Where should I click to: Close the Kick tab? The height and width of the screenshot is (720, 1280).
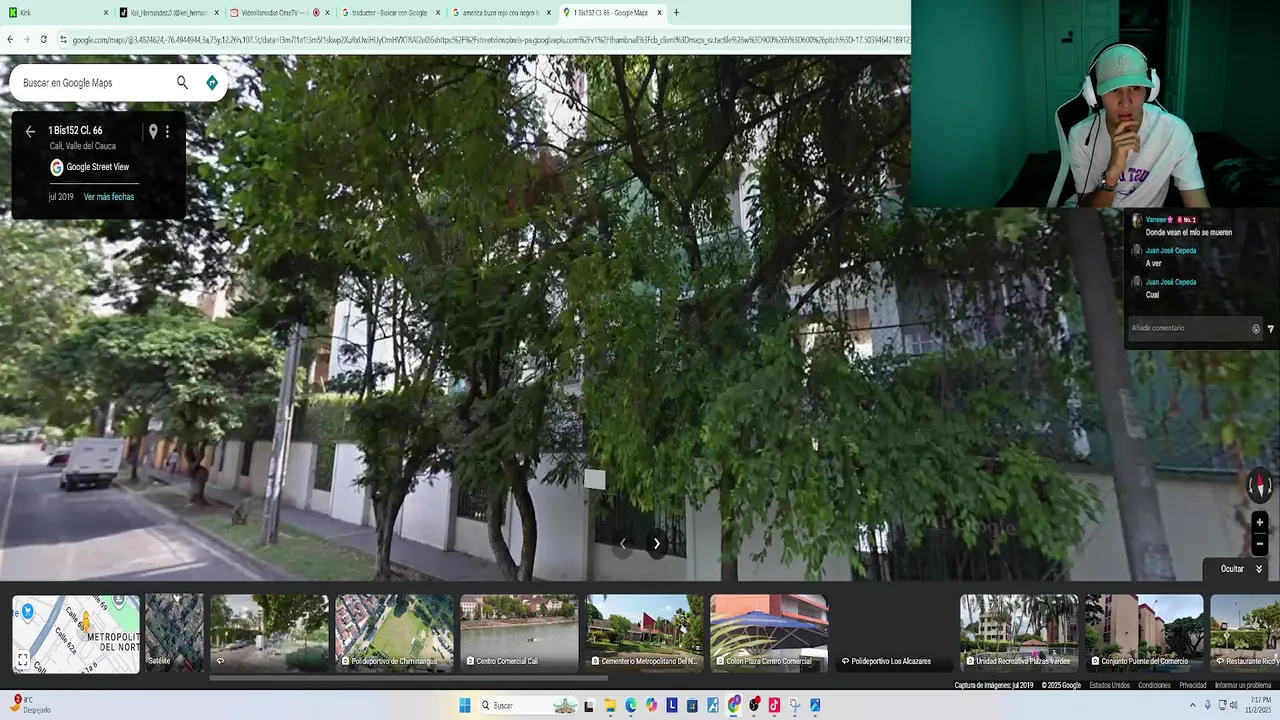point(106,13)
